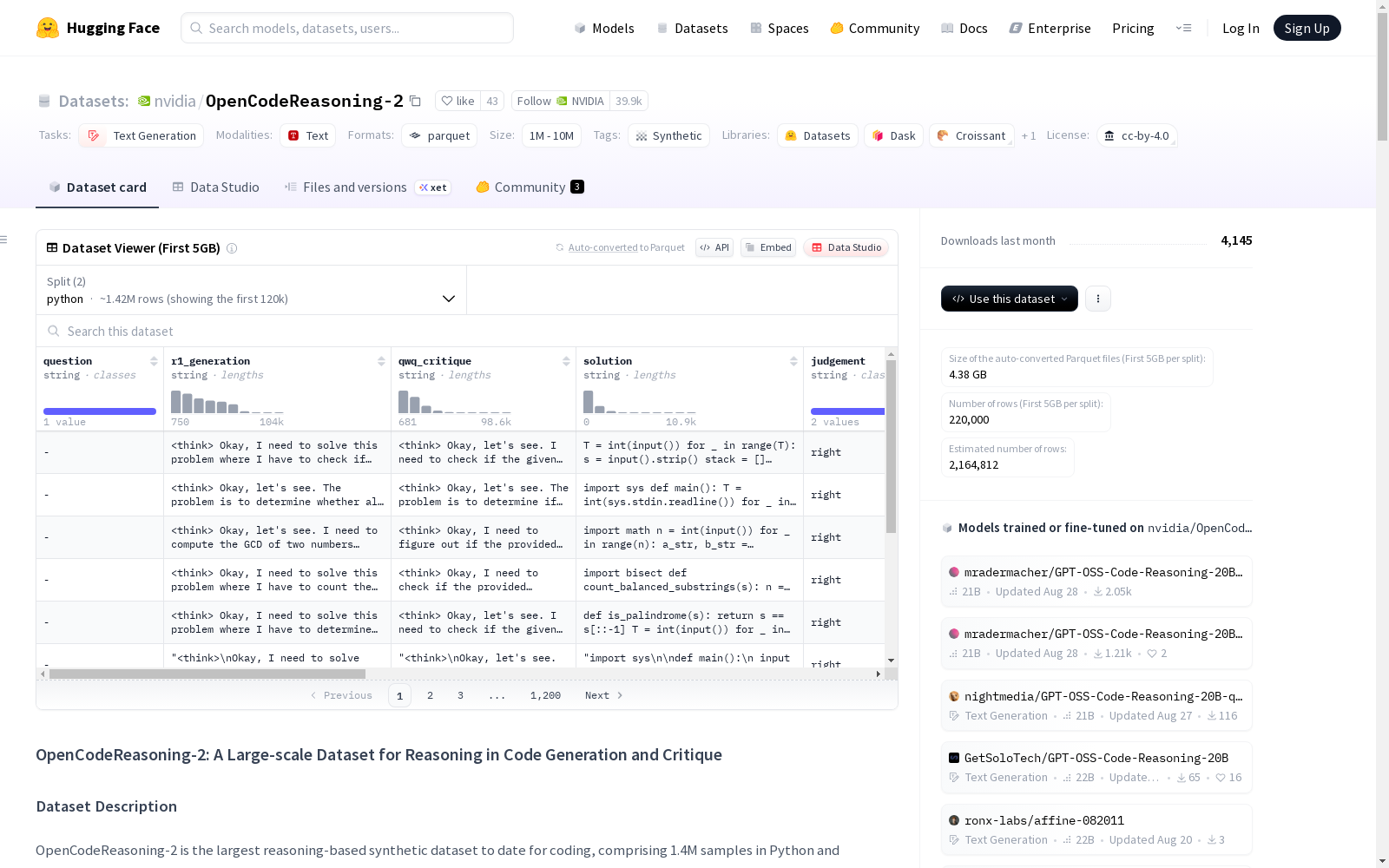1389x868 pixels.
Task: Click the 1M - 10M size tag
Action: [x=551, y=135]
